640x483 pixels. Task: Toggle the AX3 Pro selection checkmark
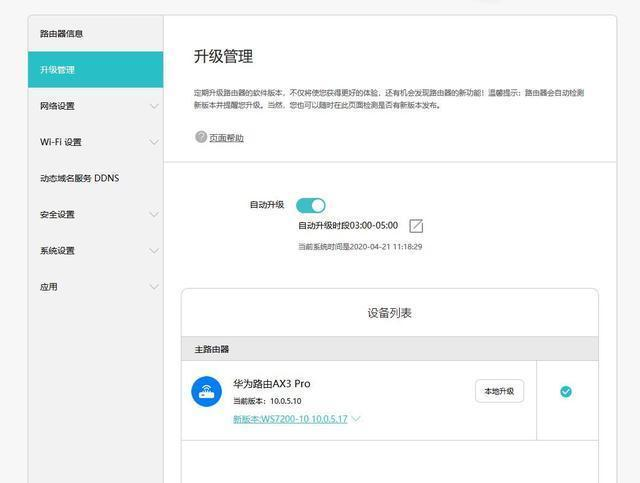566,392
